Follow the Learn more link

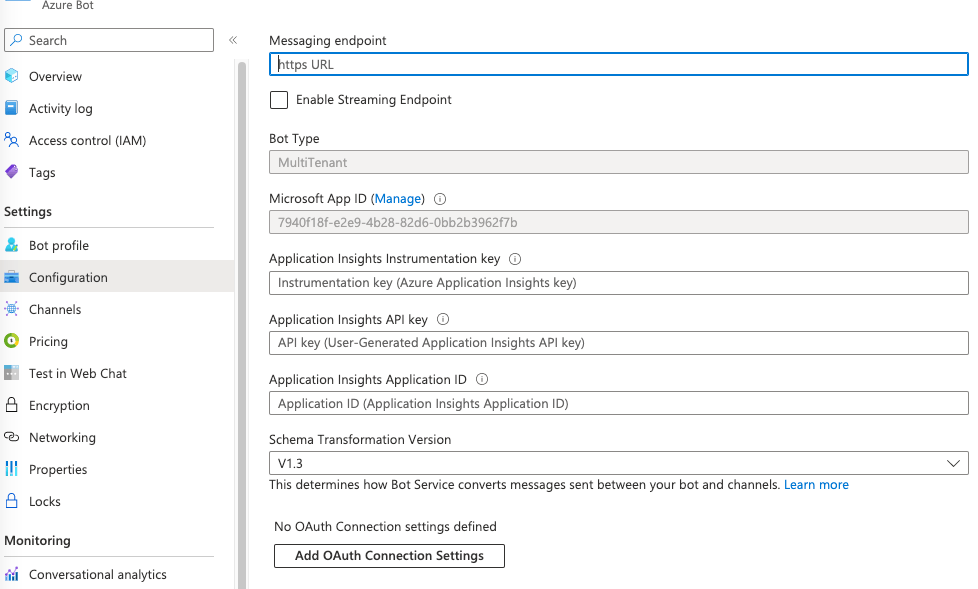click(x=816, y=485)
